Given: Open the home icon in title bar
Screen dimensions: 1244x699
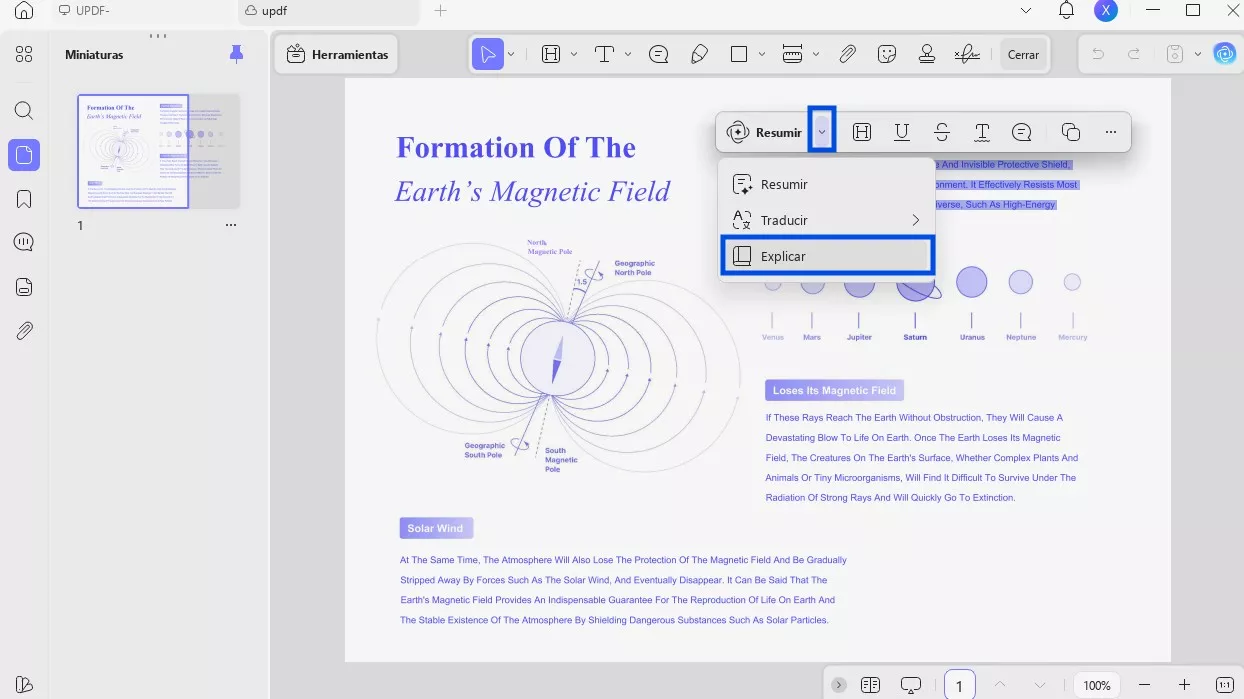Looking at the screenshot, I should pos(24,11).
